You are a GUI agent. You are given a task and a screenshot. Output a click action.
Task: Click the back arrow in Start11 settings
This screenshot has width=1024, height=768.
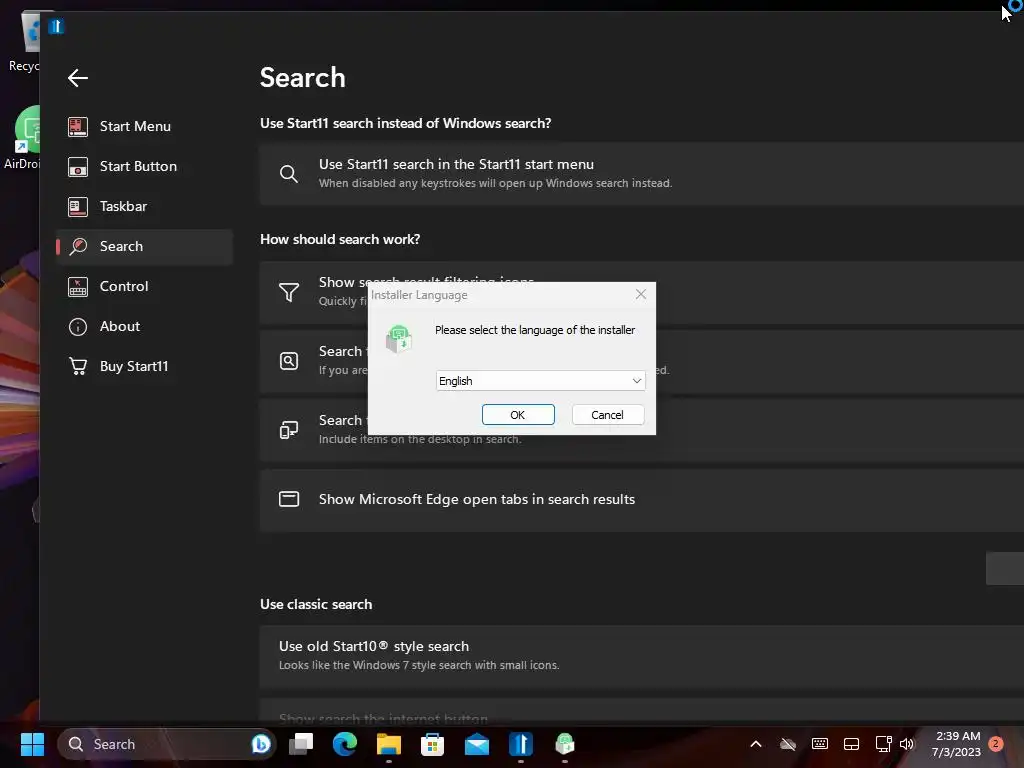pos(78,78)
